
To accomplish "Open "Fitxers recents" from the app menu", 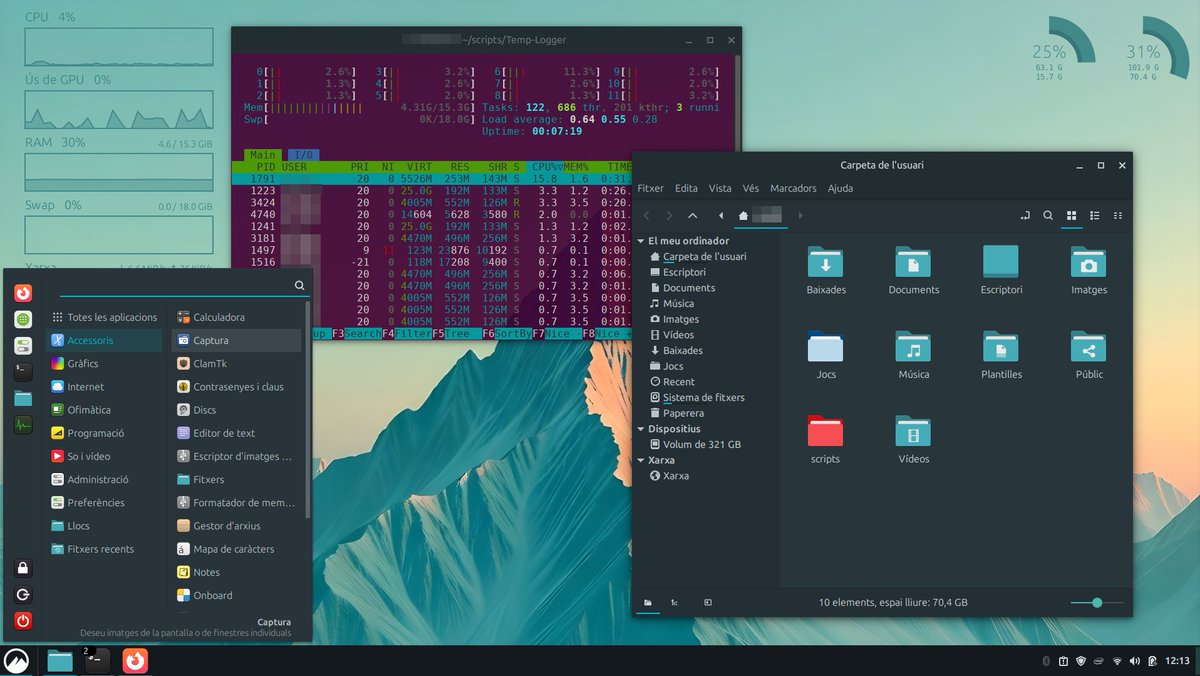I will (100, 548).
